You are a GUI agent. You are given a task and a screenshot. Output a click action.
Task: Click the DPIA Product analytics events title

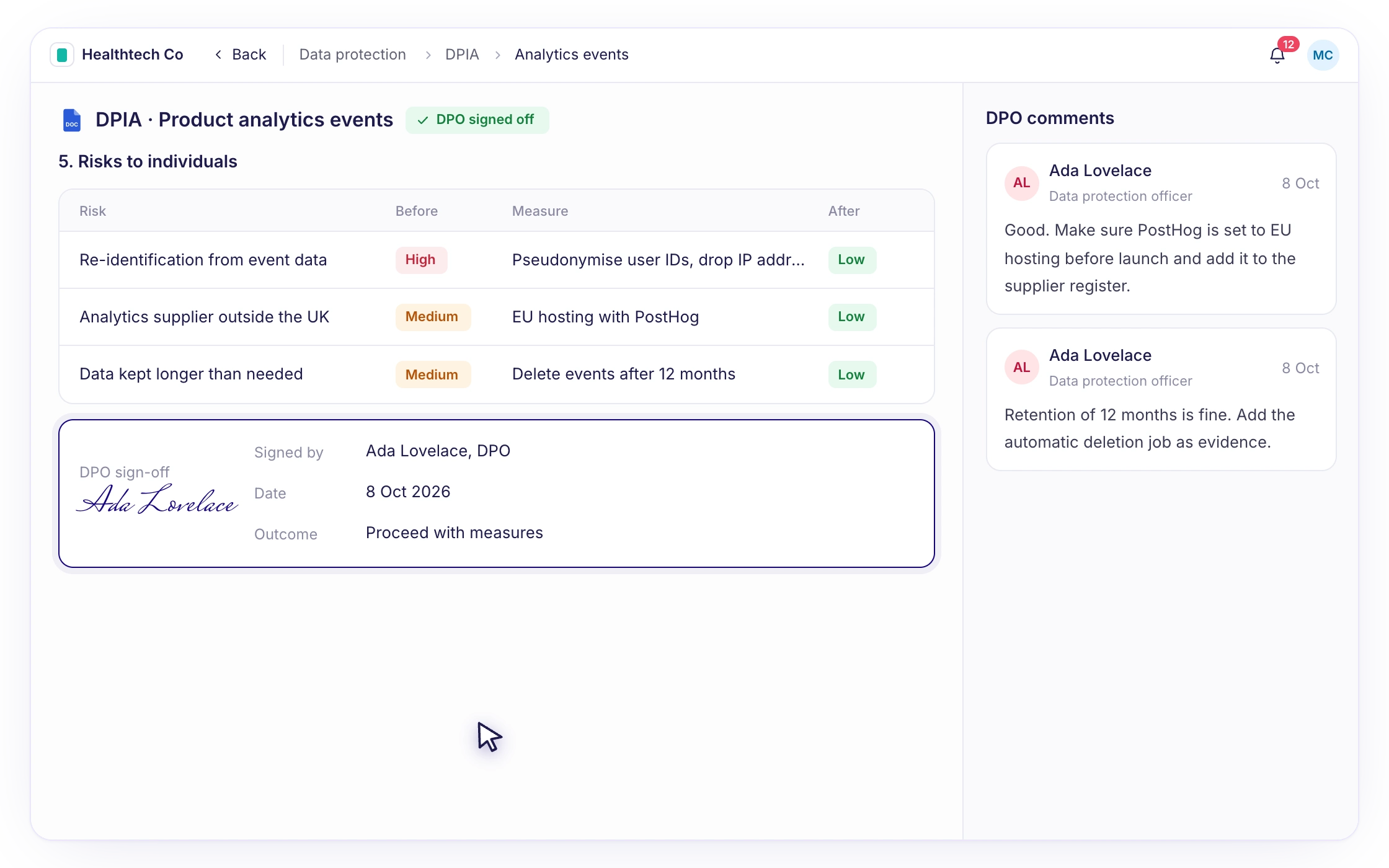tap(244, 120)
